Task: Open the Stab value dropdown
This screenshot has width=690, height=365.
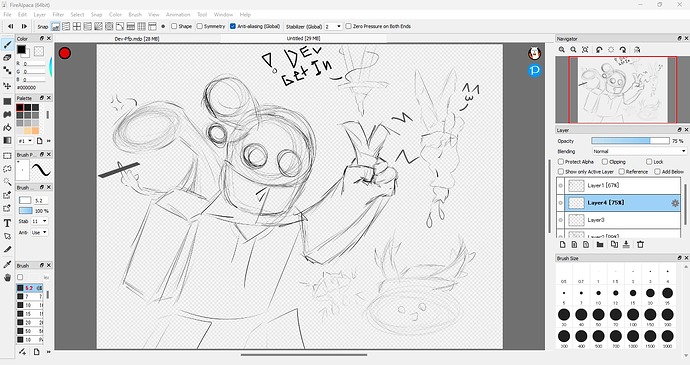Action: [x=39, y=221]
